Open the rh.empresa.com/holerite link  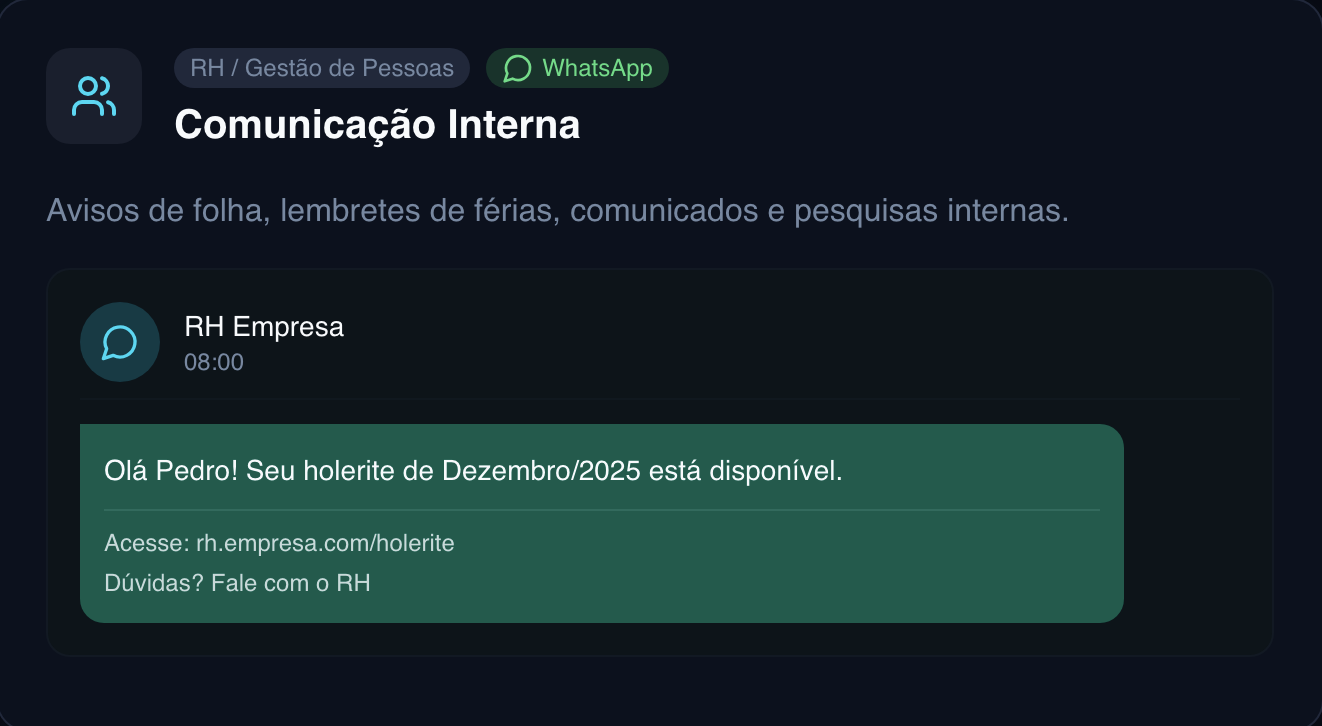(325, 543)
